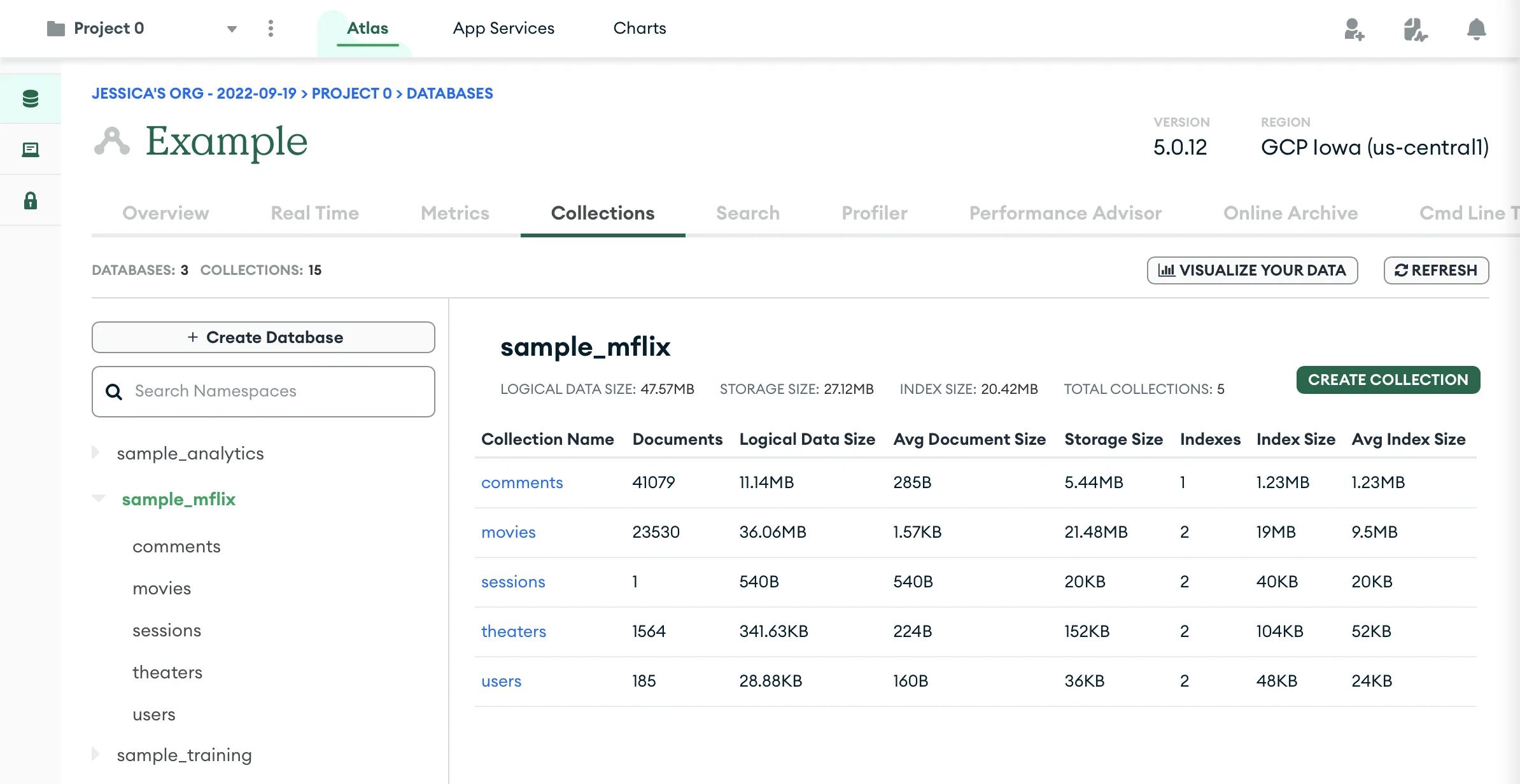Viewport: 1520px width, 784px height.
Task: Click the magnifier in Search Namespaces
Action: point(114,391)
